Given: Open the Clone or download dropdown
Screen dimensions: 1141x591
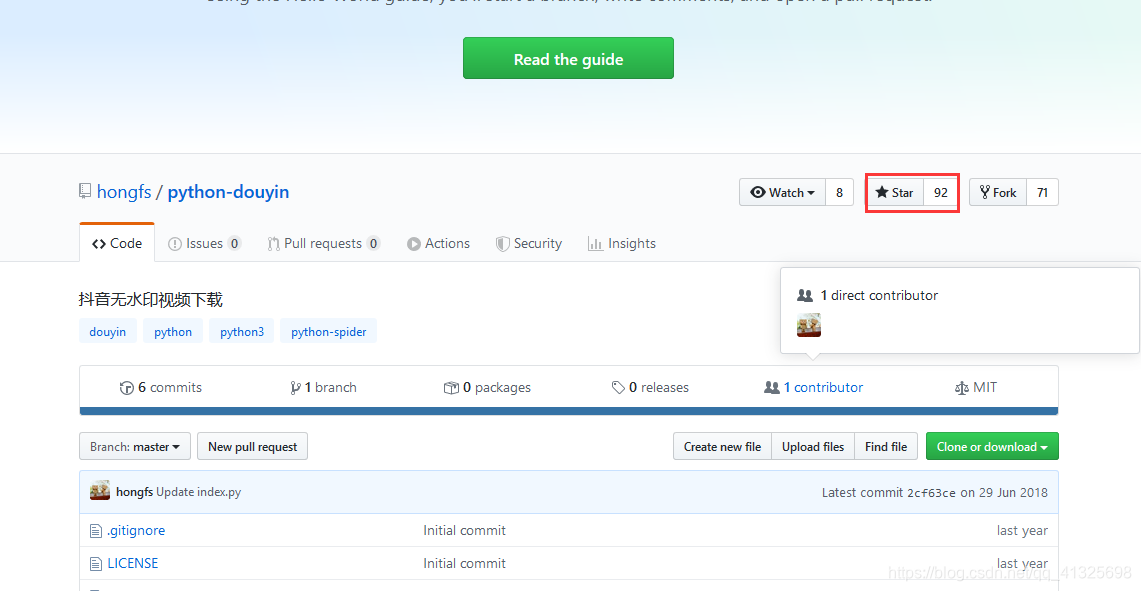Looking at the screenshot, I should click(x=992, y=446).
